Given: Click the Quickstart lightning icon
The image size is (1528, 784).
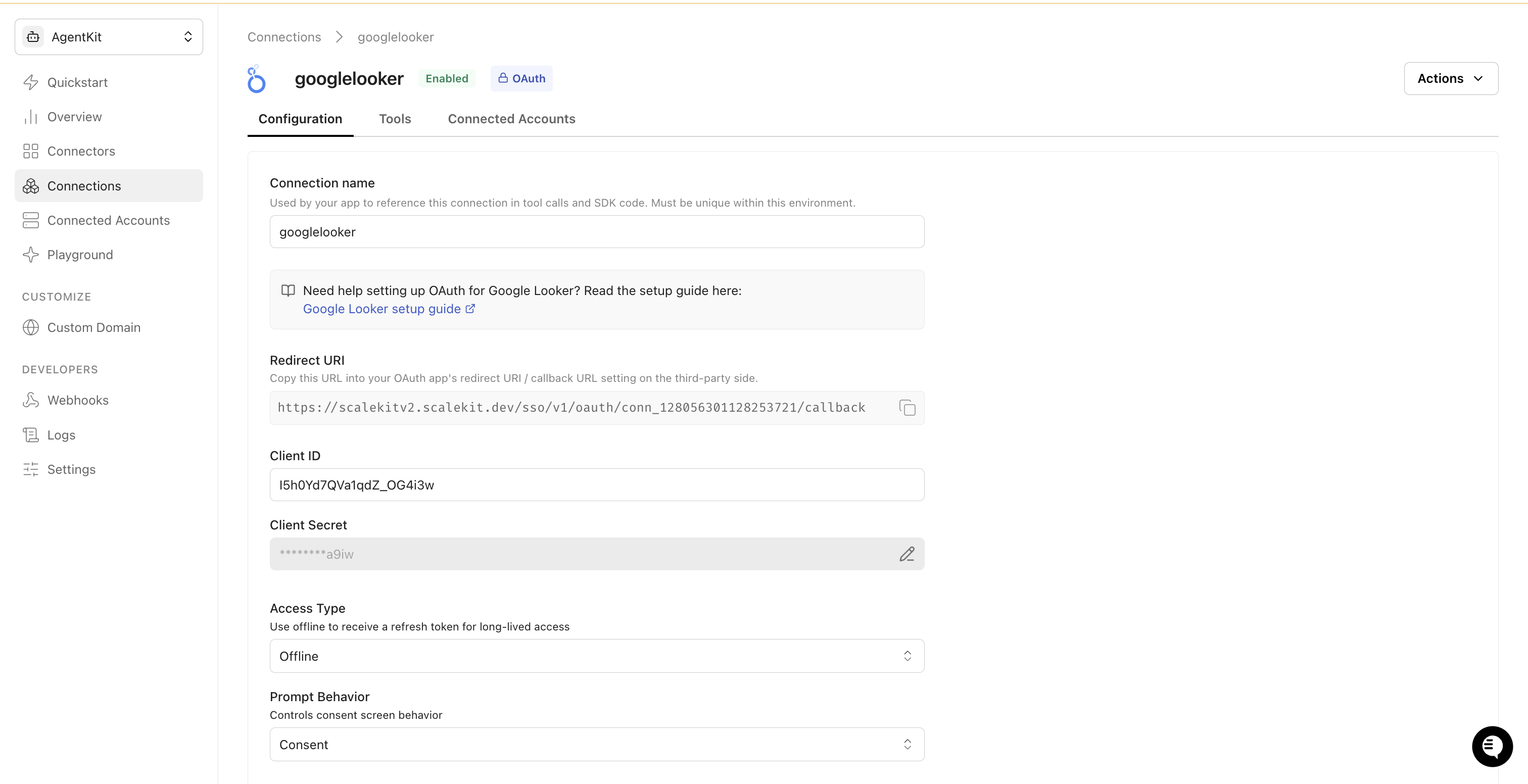Looking at the screenshot, I should 31,82.
